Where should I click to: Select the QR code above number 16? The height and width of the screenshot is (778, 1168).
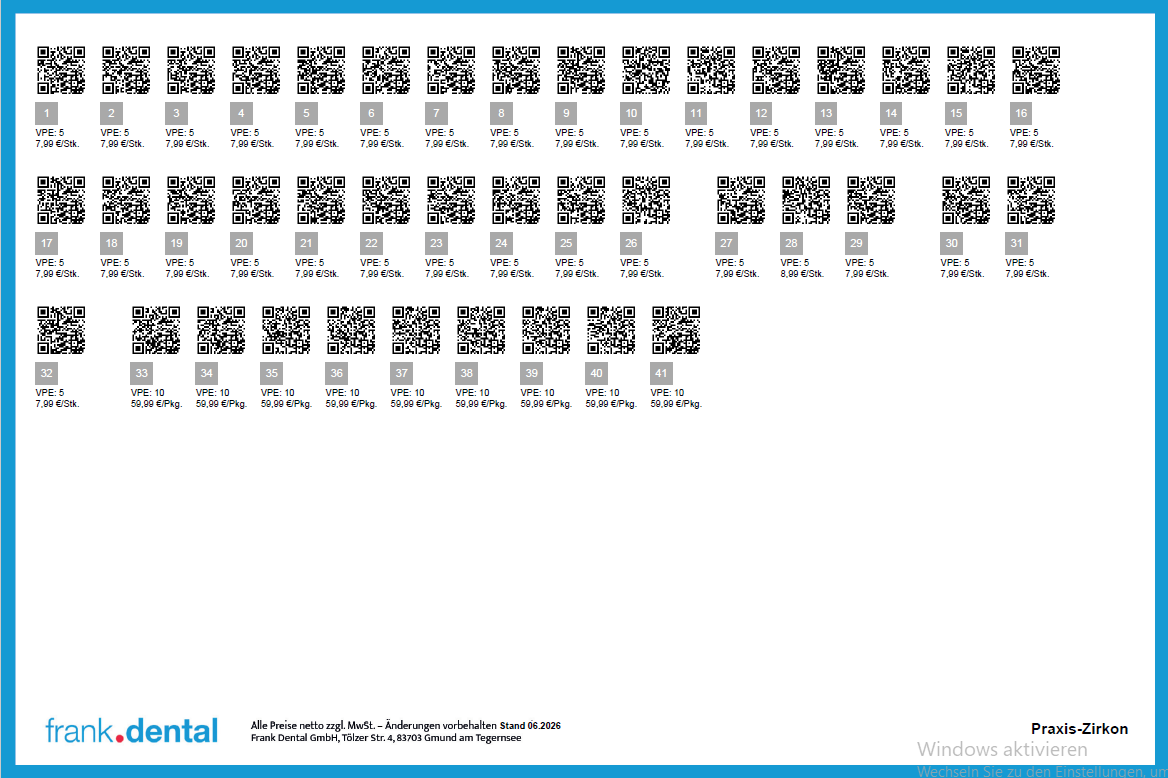pos(1035,70)
